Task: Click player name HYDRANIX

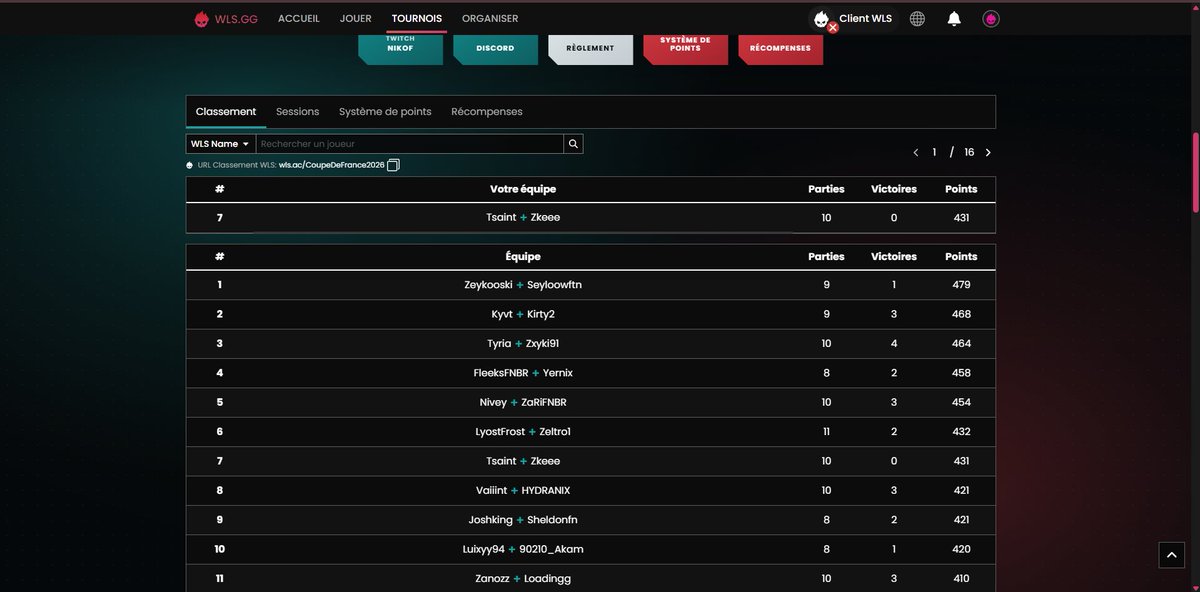Action: [x=546, y=491]
